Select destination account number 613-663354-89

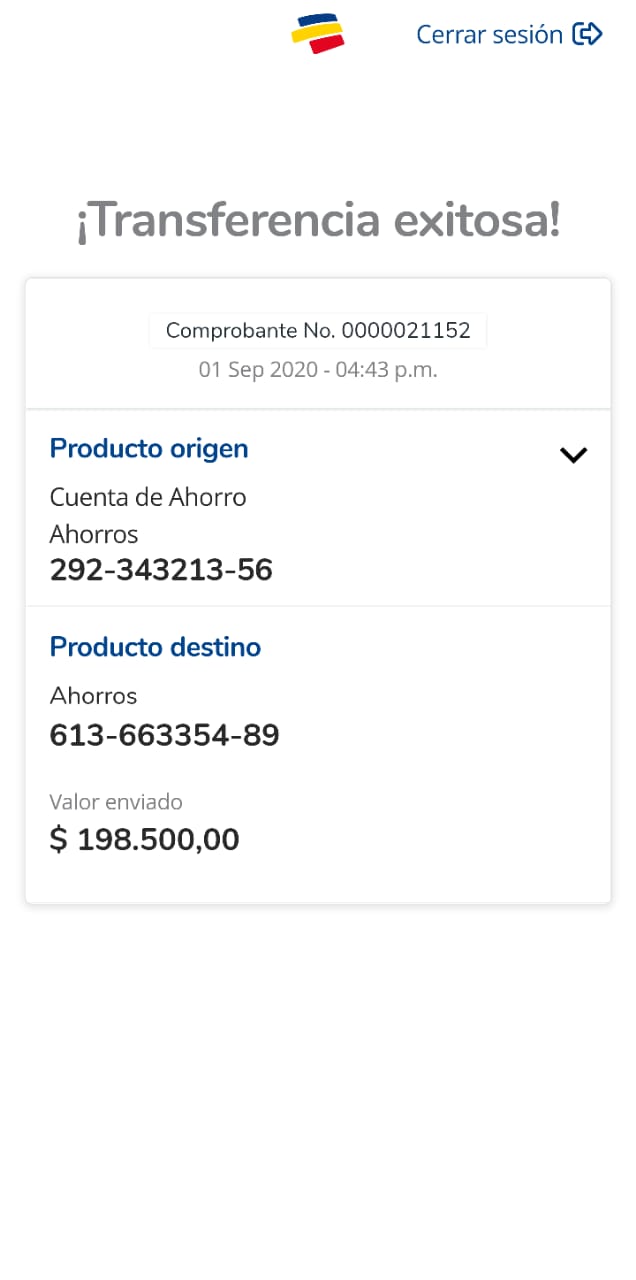[164, 735]
